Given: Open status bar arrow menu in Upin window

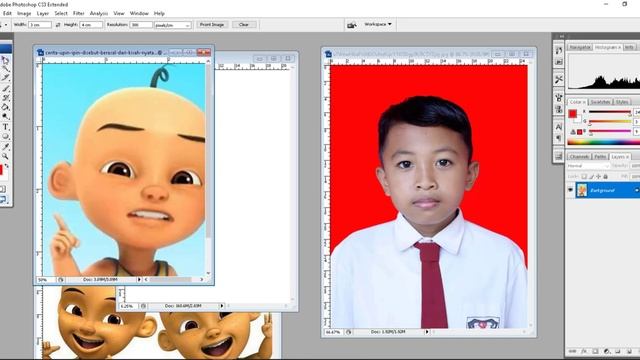Looking at the screenshot, I should (x=139, y=280).
